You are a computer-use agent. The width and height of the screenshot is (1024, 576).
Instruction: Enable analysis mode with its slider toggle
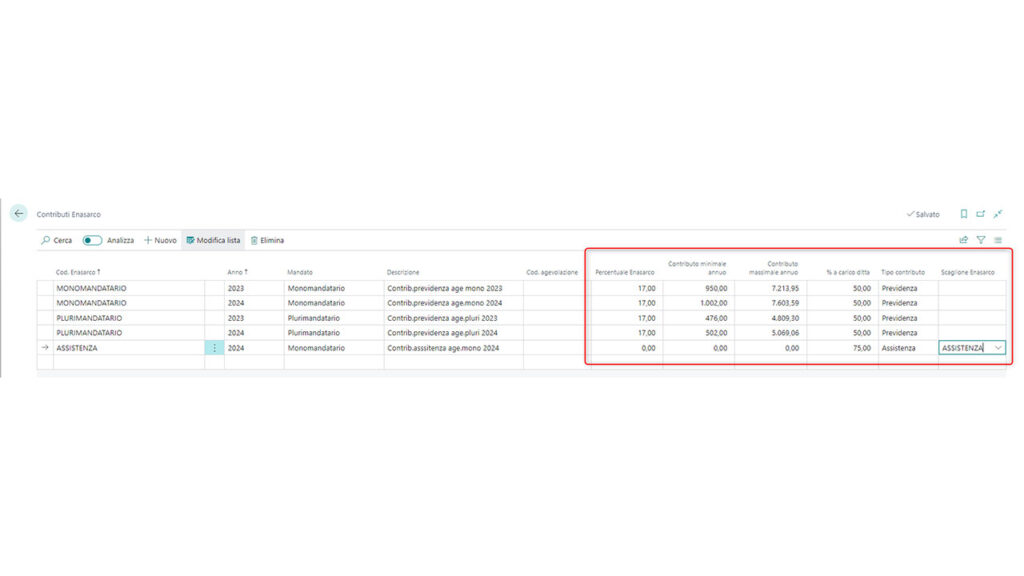pyautogui.click(x=92, y=240)
